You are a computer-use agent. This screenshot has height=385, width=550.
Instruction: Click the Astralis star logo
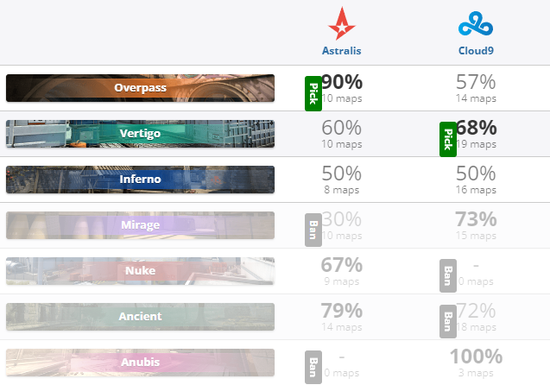pyautogui.click(x=342, y=23)
